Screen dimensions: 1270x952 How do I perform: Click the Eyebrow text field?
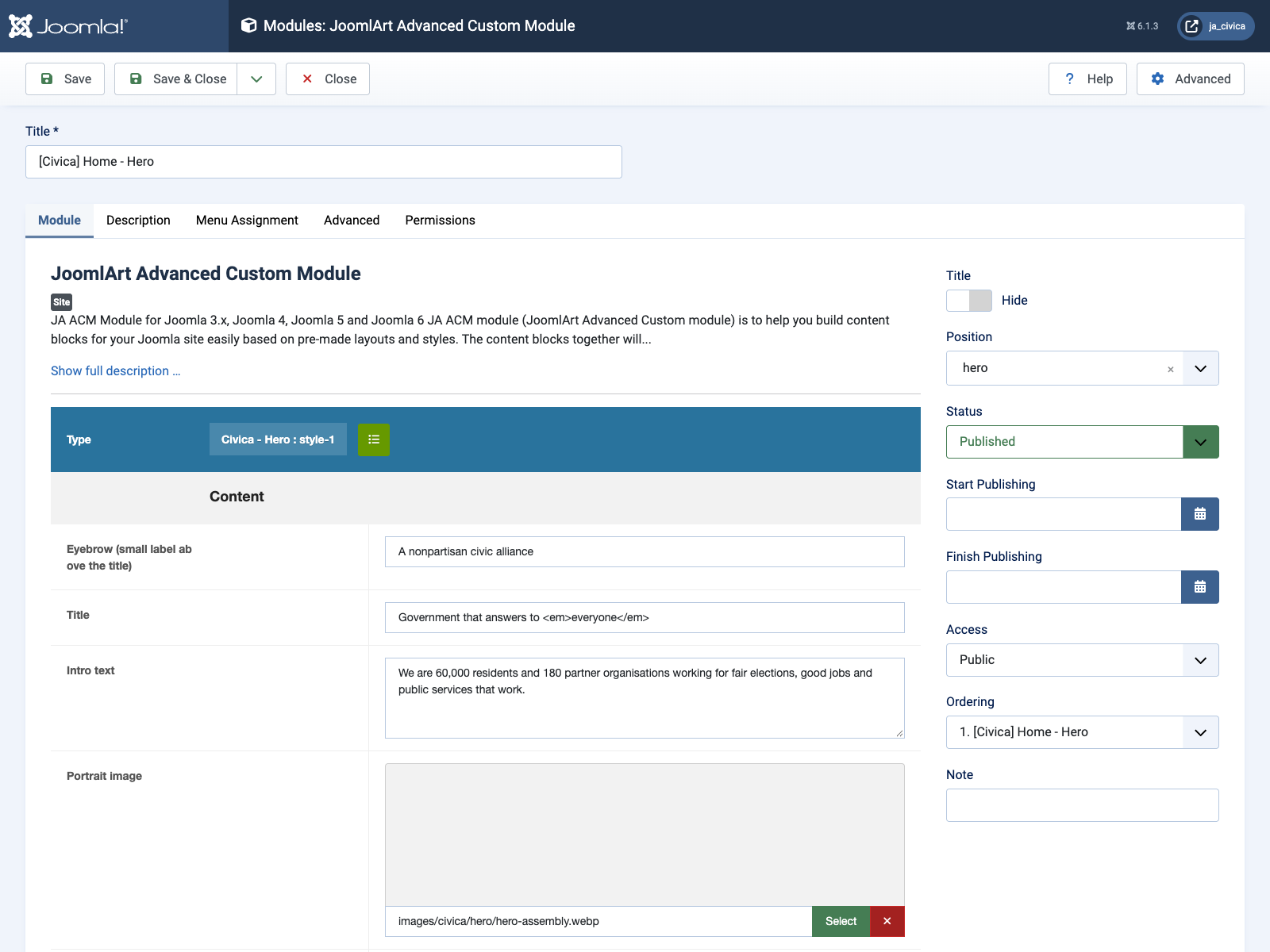coord(645,552)
